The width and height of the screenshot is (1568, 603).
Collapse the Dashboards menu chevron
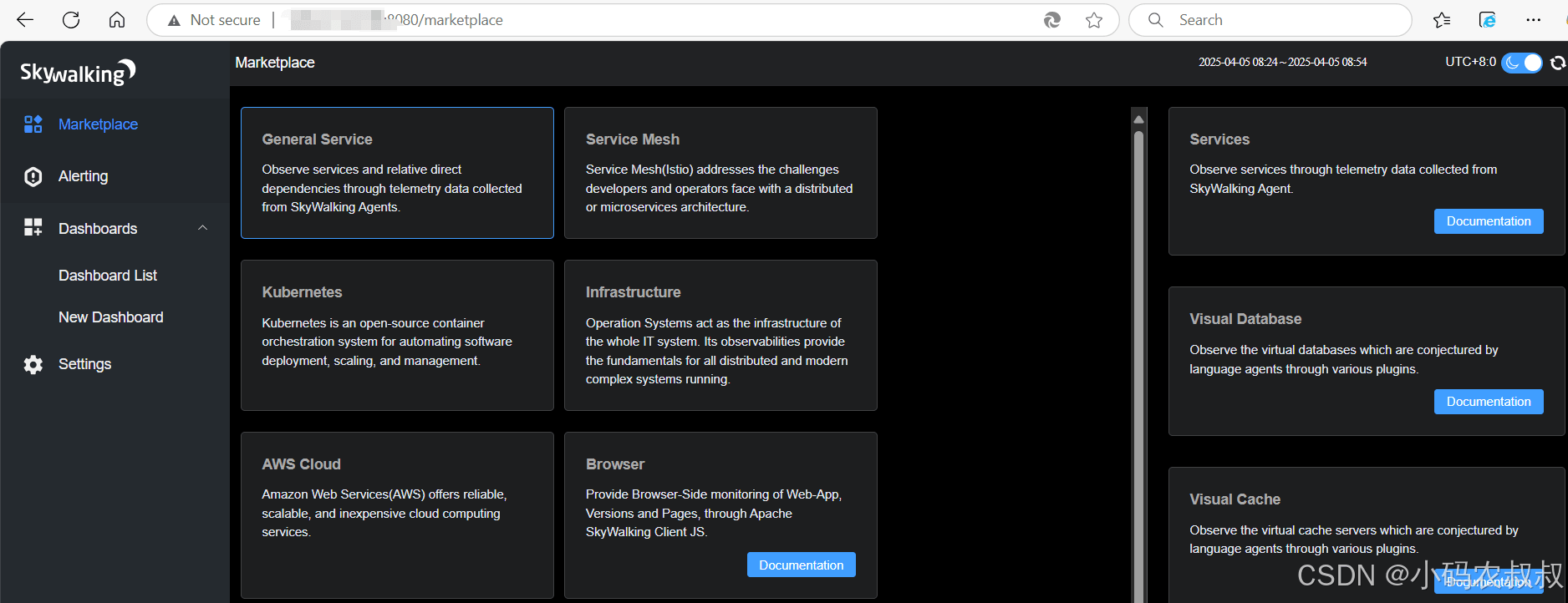pos(202,228)
